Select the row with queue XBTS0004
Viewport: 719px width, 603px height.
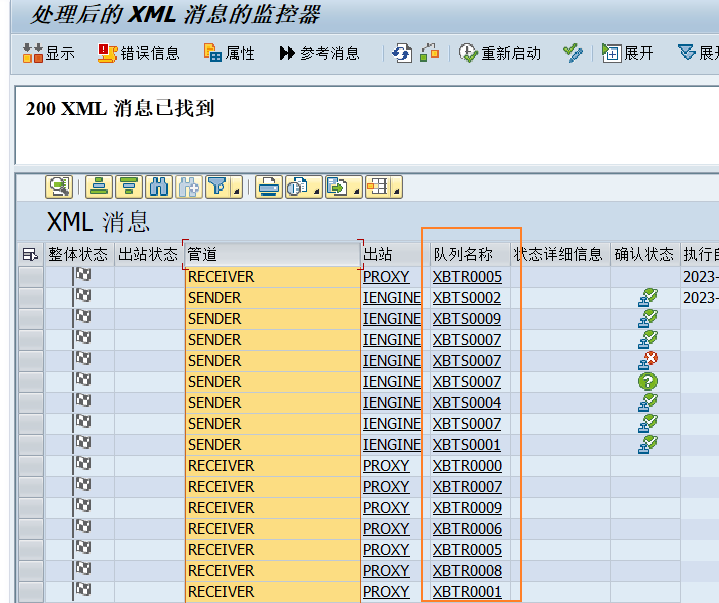click(x=31, y=403)
